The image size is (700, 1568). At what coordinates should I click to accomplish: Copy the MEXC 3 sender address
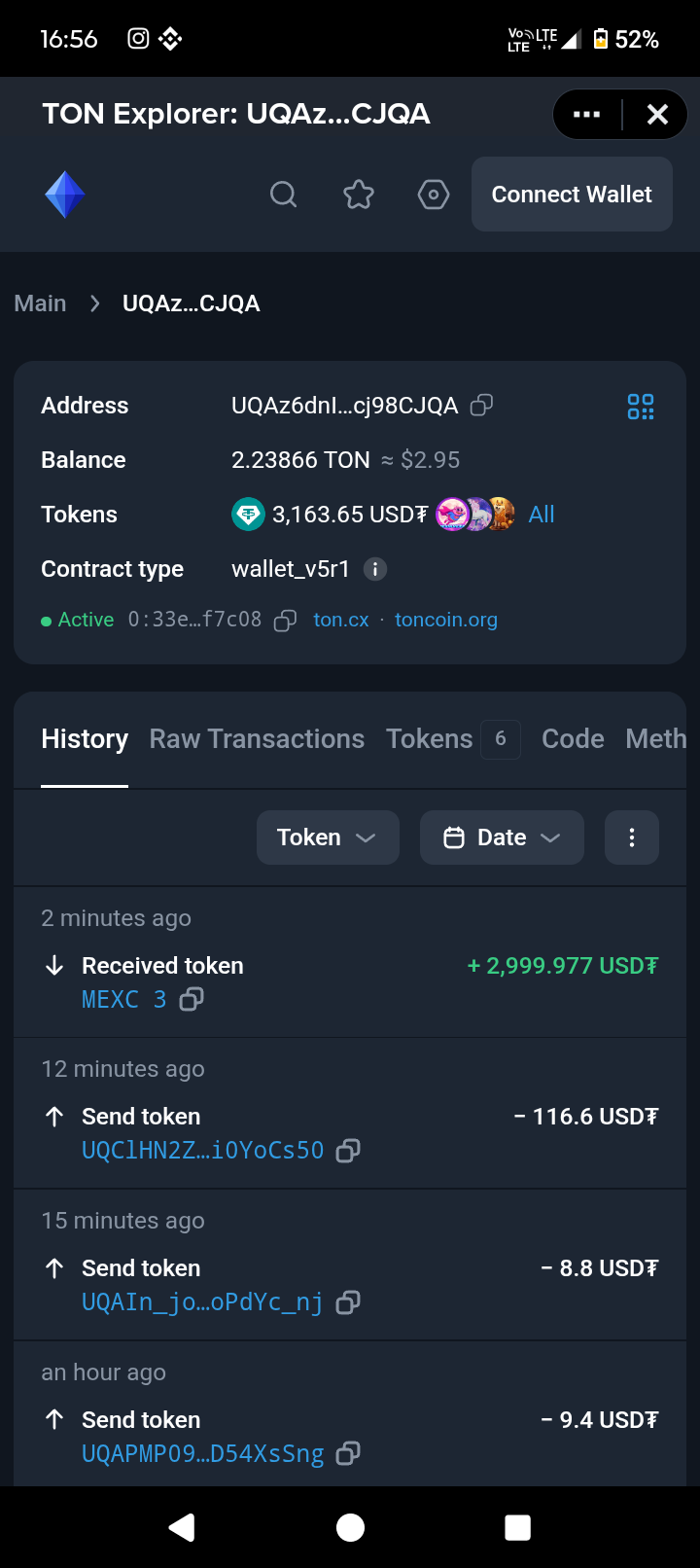pos(192,999)
